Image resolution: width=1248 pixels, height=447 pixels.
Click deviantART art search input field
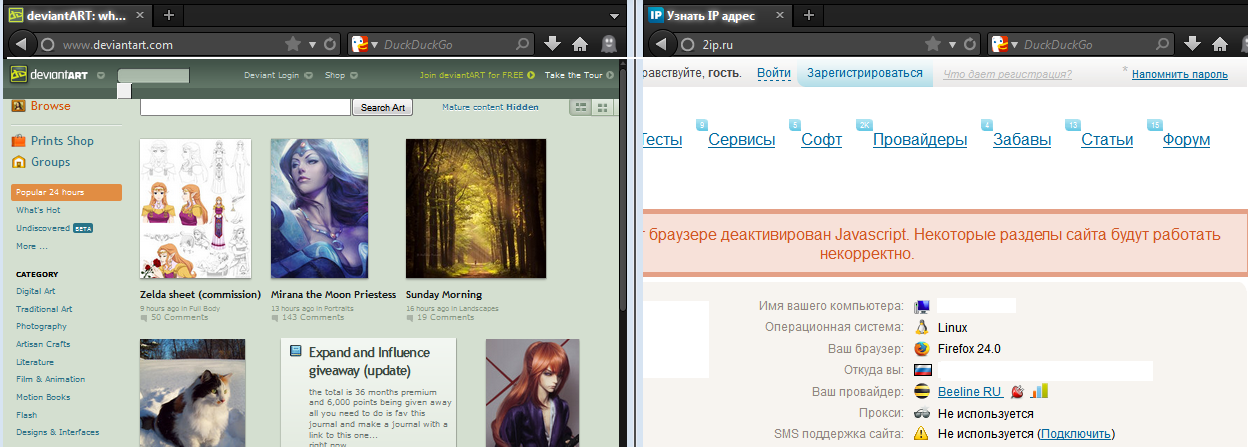click(246, 107)
